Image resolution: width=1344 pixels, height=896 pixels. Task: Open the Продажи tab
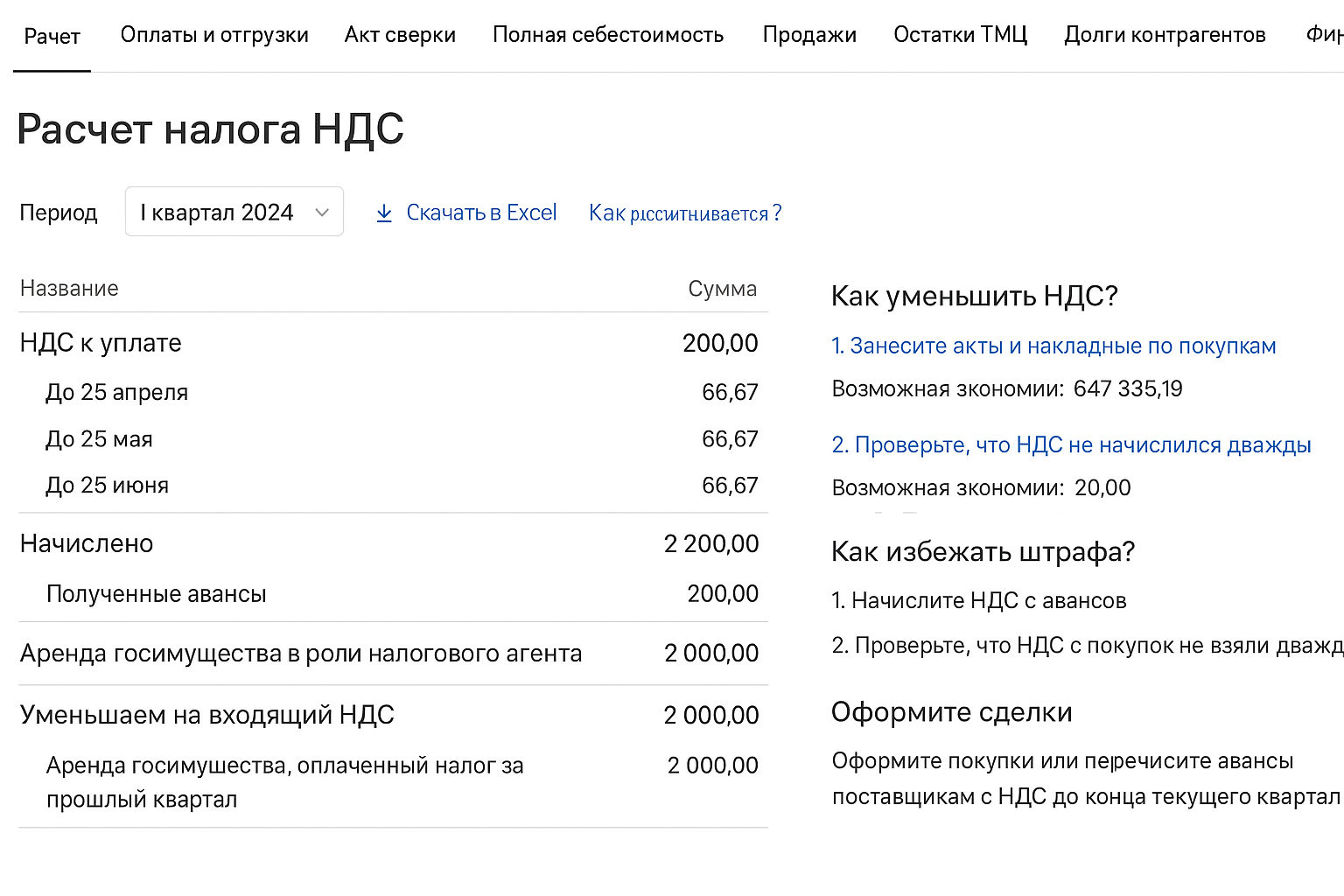pyautogui.click(x=809, y=35)
